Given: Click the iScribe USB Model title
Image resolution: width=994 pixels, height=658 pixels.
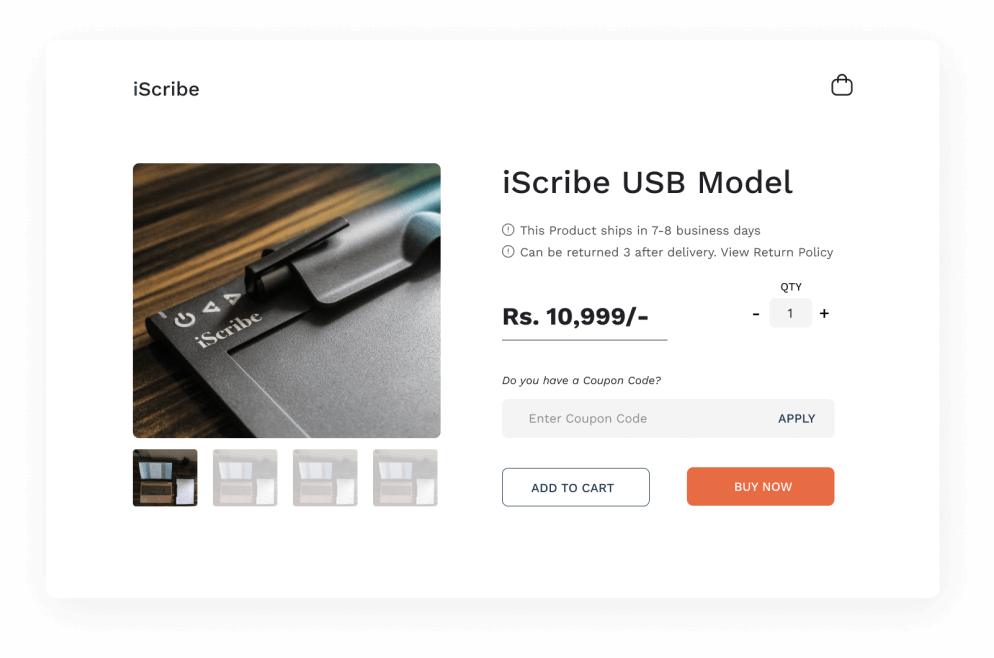Looking at the screenshot, I should [647, 183].
